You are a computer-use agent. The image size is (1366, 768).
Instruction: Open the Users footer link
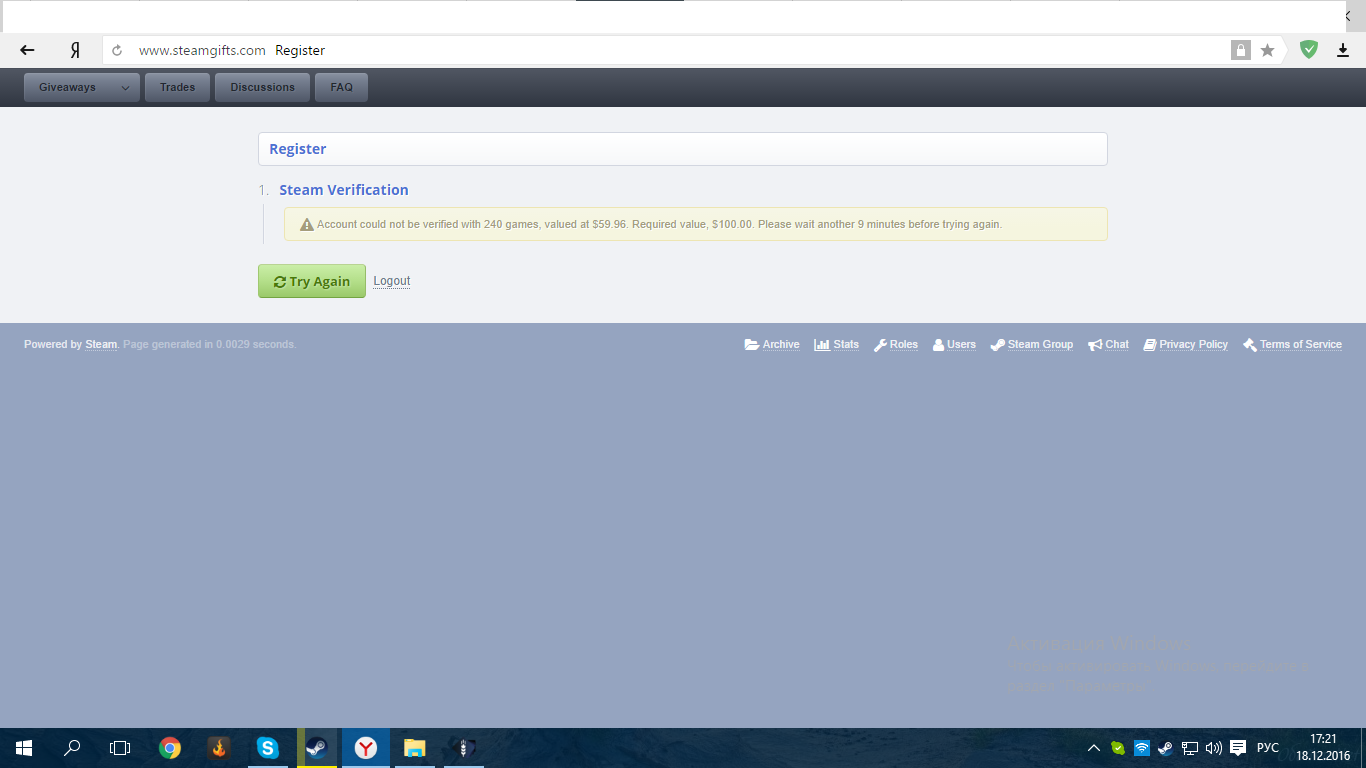point(954,344)
